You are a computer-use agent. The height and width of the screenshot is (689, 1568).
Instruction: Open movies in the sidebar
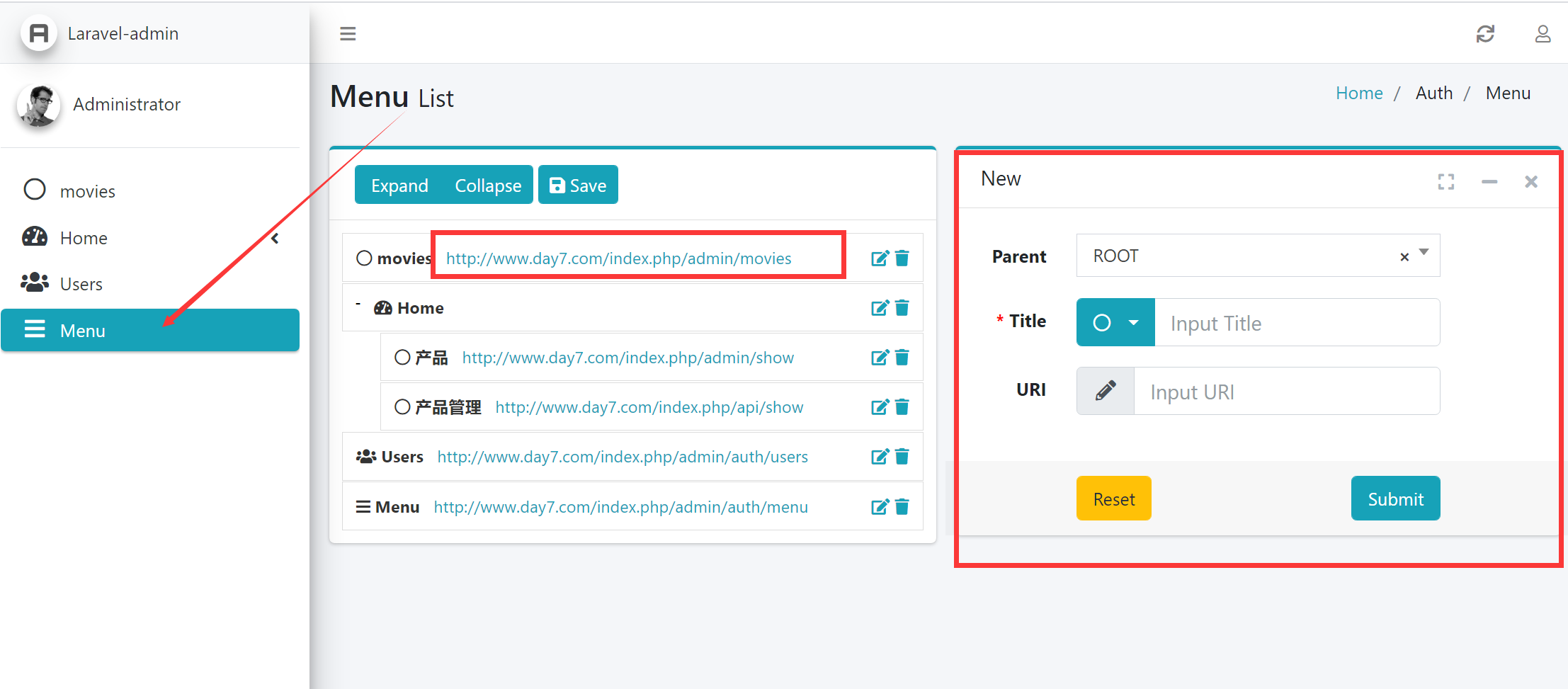[x=150, y=191]
